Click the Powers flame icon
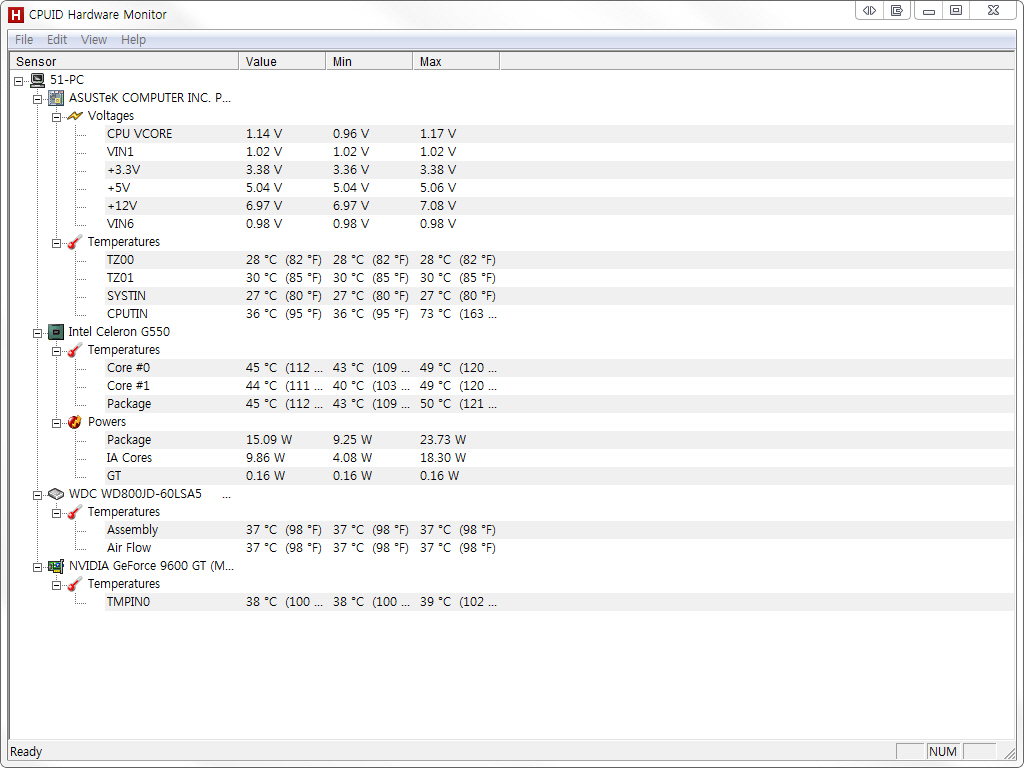1024x768 pixels. 75,422
